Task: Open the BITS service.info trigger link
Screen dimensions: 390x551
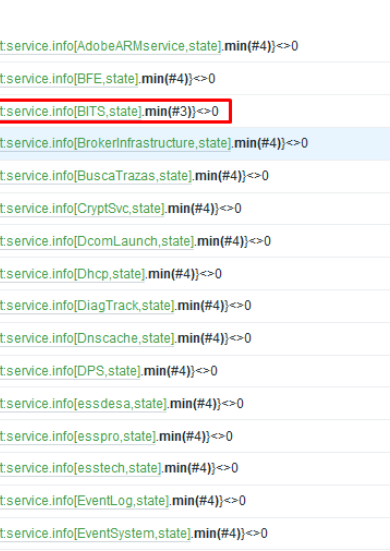Action: [x=71, y=111]
